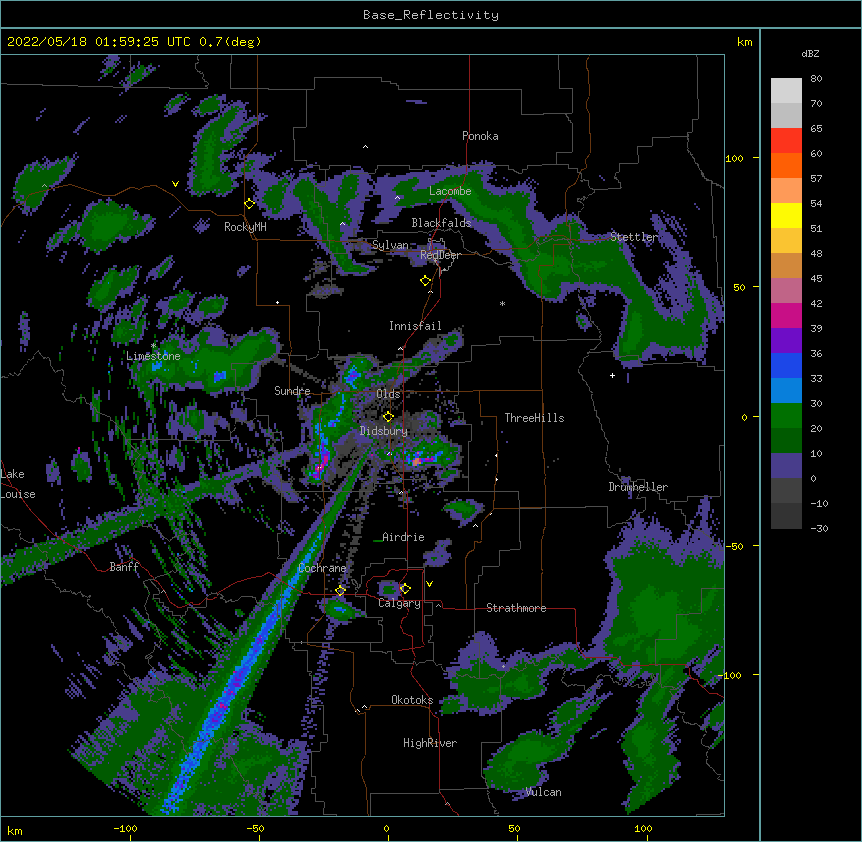862x842 pixels.
Task: Select the magenta 39–42 dBZ legend swatch
Action: tap(786, 315)
